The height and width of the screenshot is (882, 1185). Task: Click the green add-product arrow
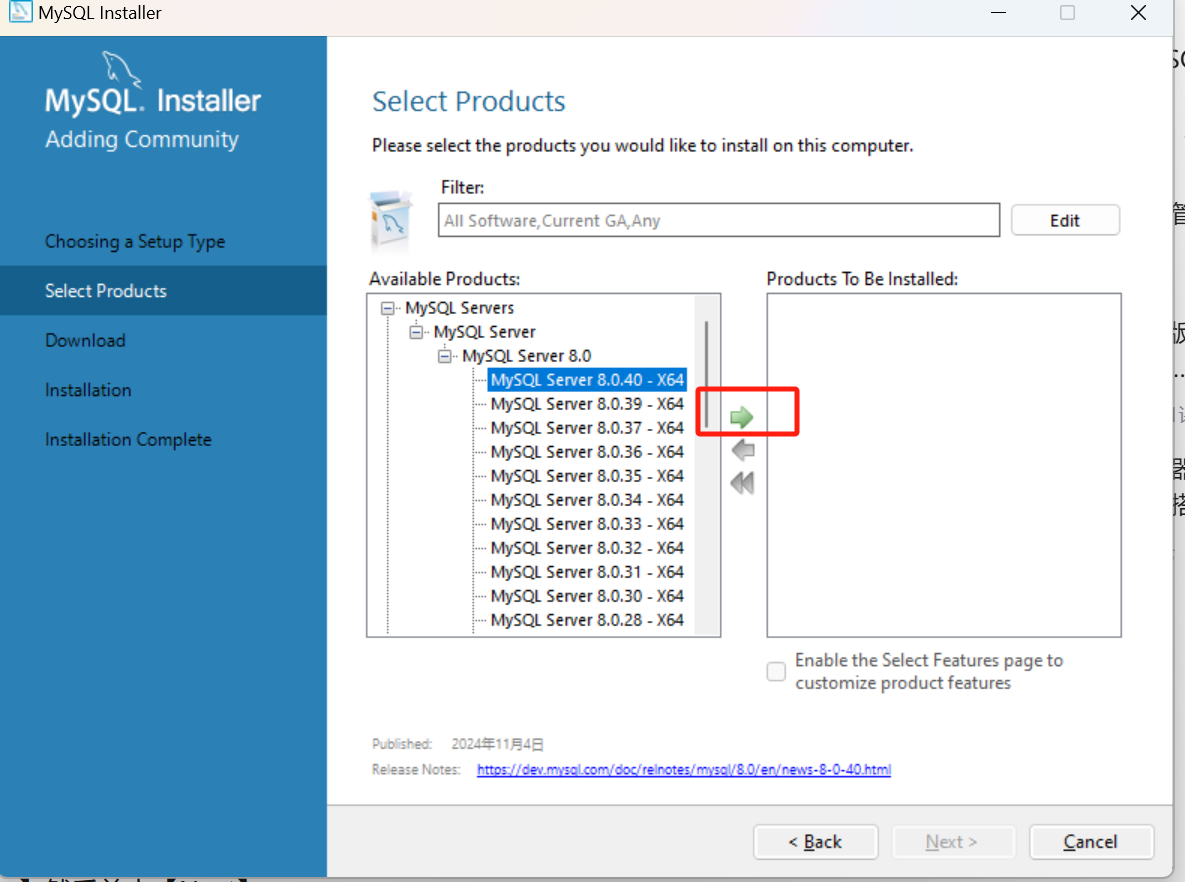click(x=741, y=416)
